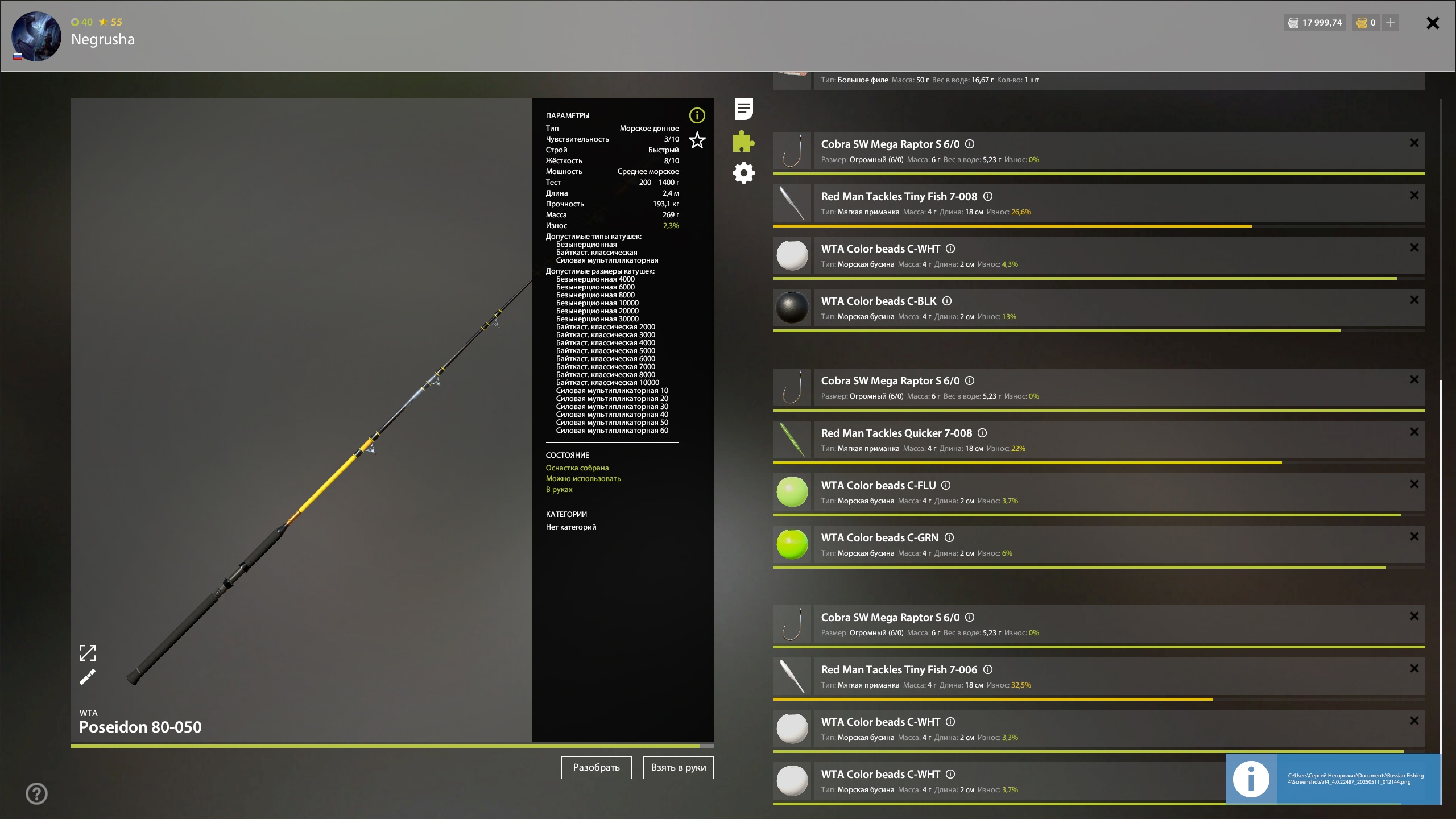Screen dimensions: 1456x819
Task: Click the Оснастка собрана status text
Action: tap(577, 468)
